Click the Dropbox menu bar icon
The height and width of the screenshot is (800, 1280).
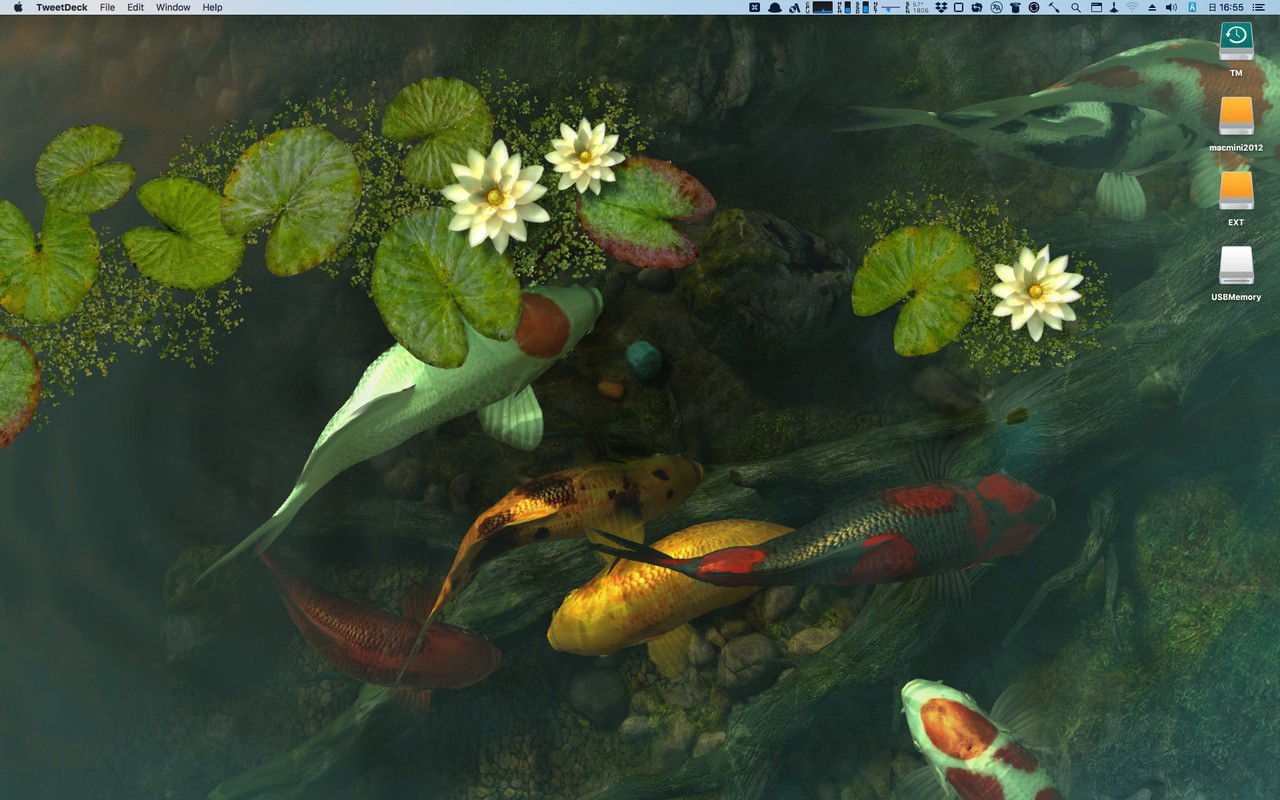click(x=943, y=7)
